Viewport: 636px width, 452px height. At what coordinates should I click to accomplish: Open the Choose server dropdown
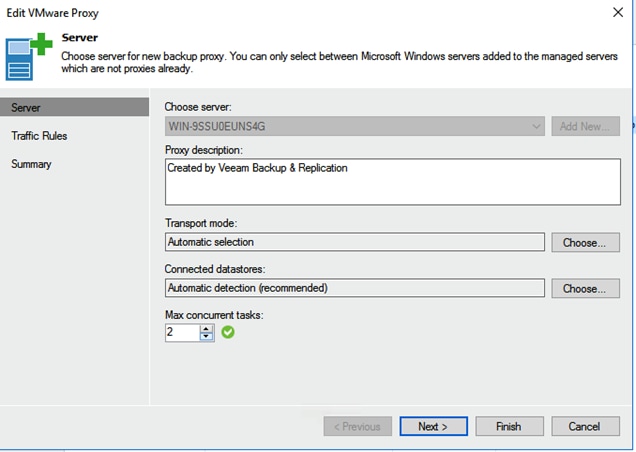355,126
